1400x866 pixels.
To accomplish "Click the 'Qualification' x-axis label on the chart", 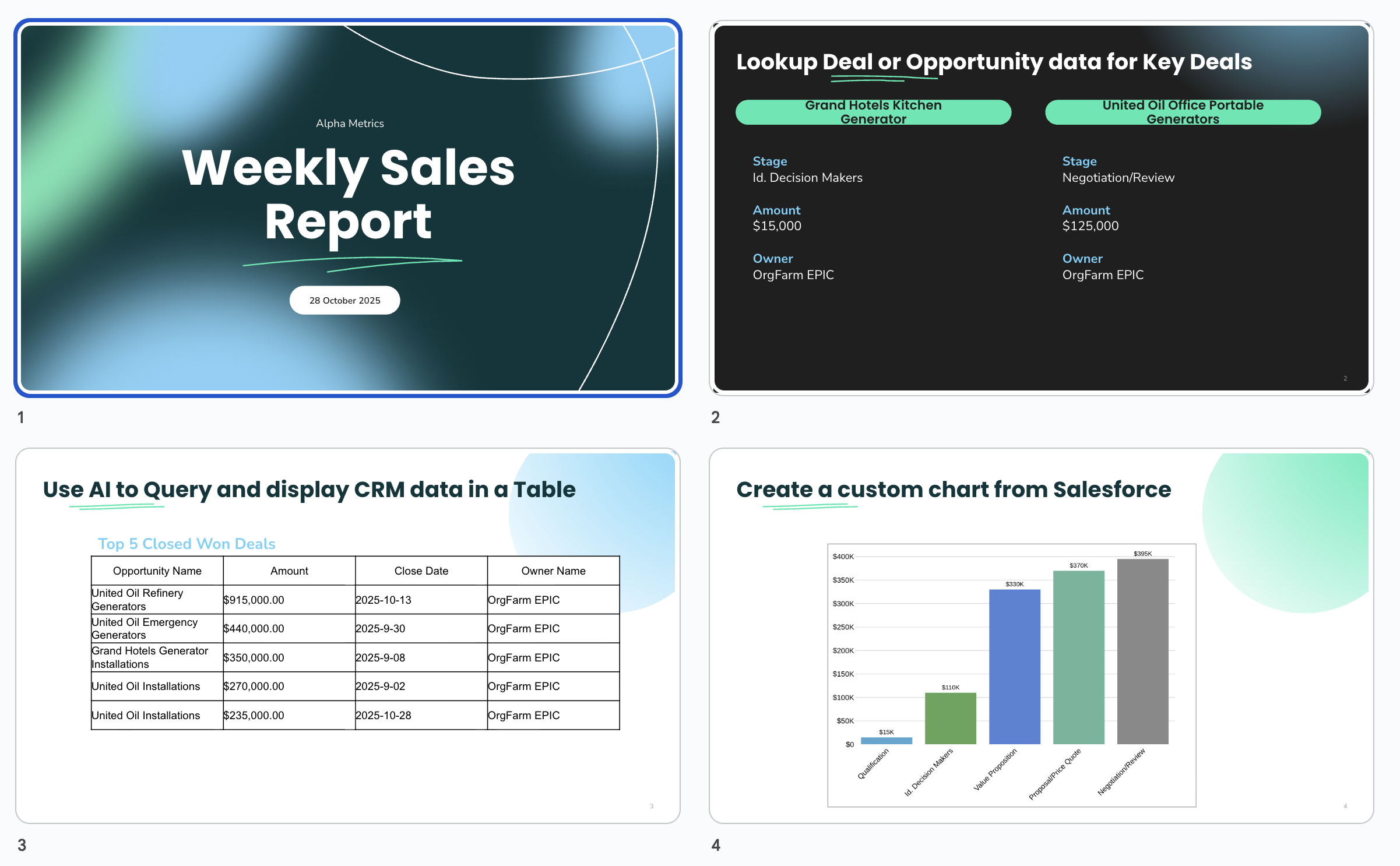I will tap(873, 763).
